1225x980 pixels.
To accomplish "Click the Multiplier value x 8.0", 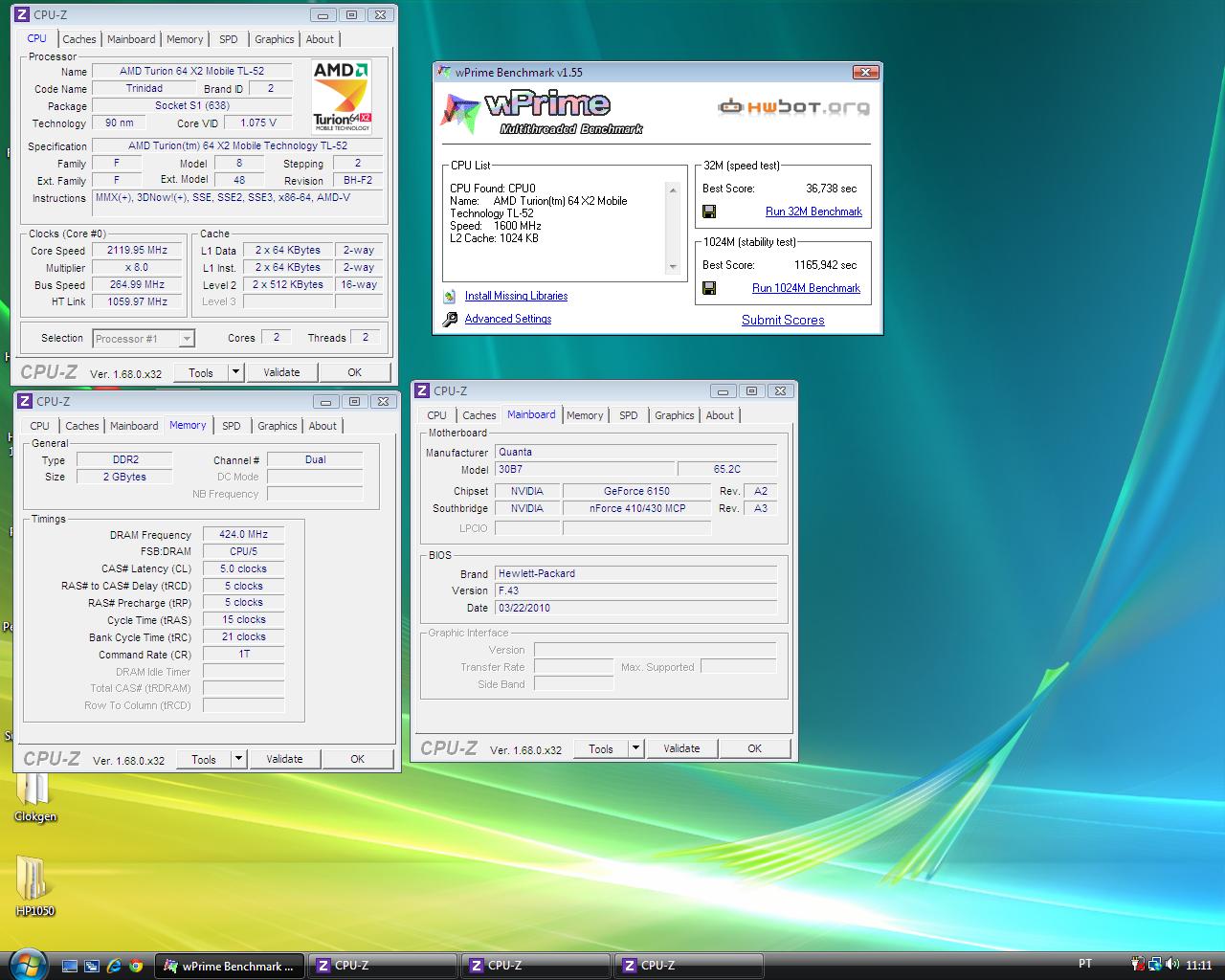I will (x=137, y=267).
